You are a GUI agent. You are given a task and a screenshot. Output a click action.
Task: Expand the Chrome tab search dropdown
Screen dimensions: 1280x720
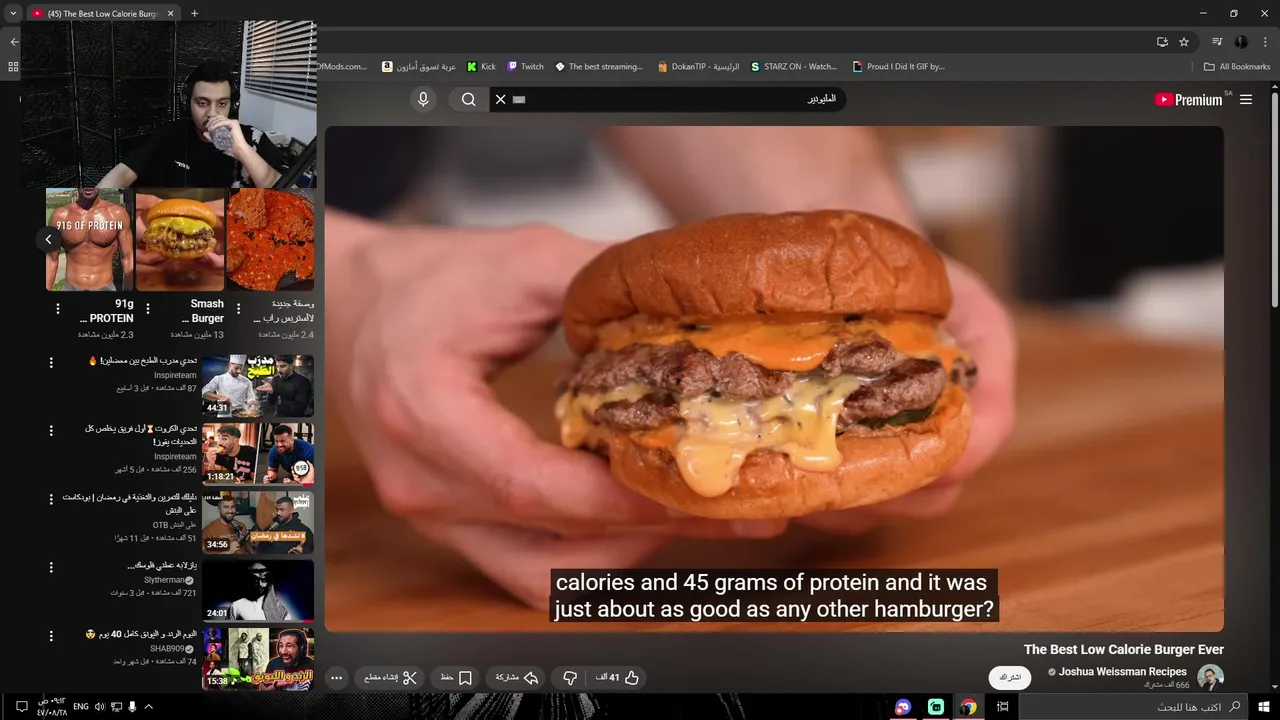click(12, 13)
